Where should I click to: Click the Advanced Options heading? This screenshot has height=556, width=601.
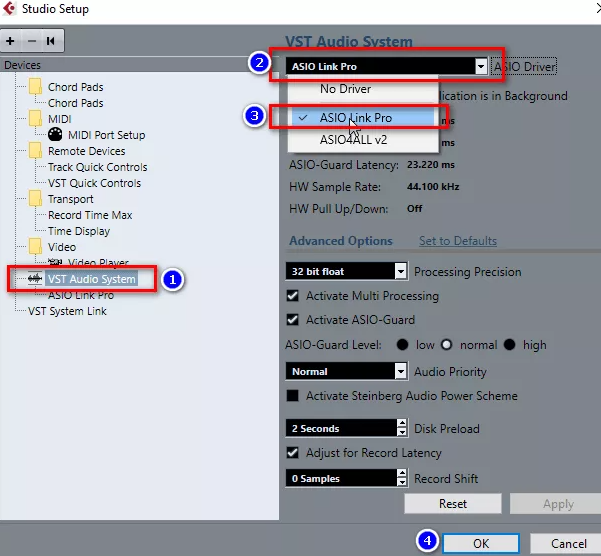coord(341,241)
